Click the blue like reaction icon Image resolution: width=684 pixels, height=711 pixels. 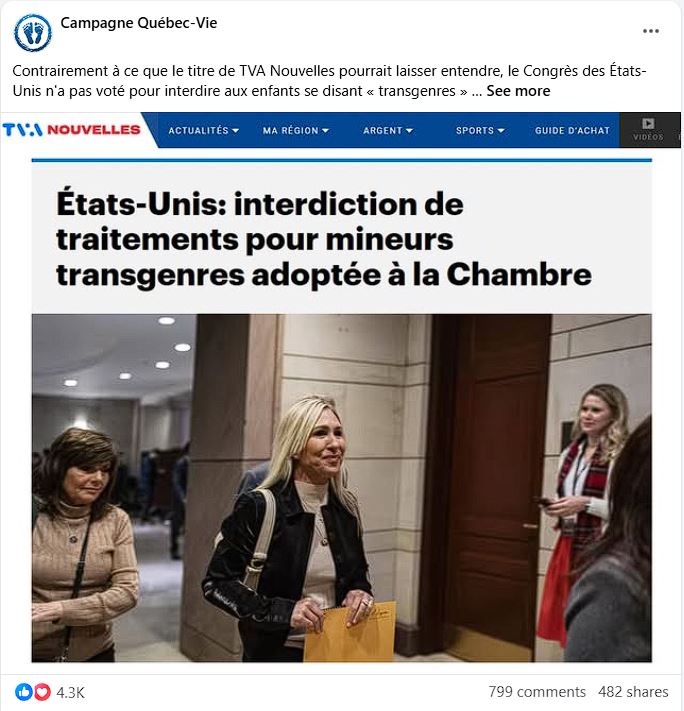[24, 692]
